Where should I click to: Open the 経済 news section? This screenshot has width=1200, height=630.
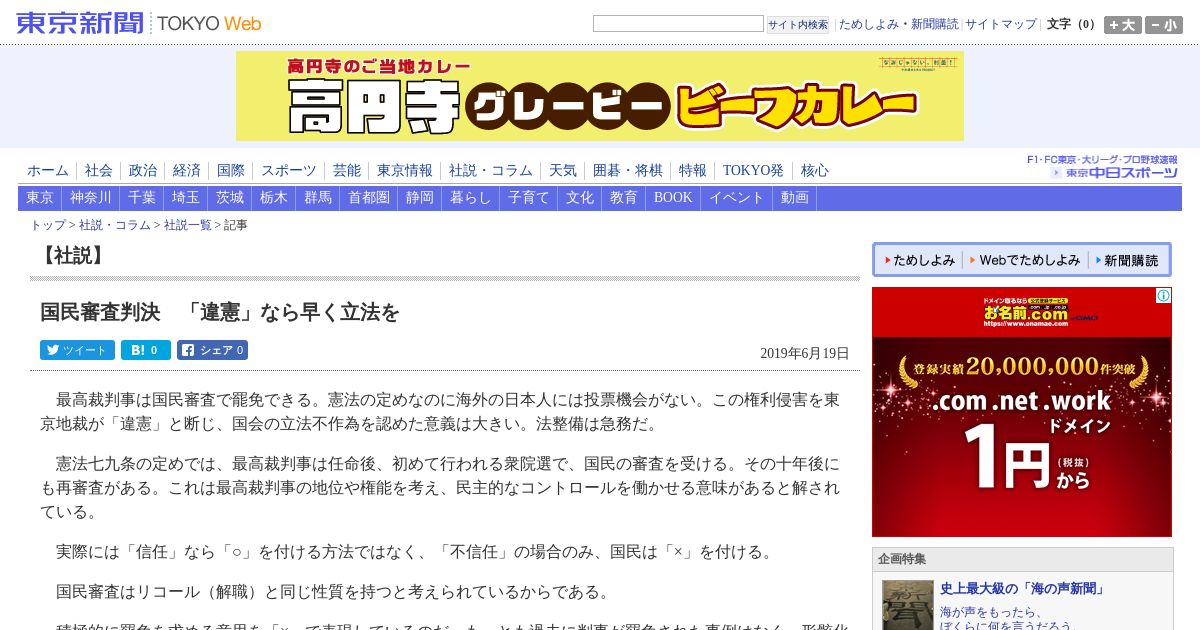pyautogui.click(x=186, y=170)
